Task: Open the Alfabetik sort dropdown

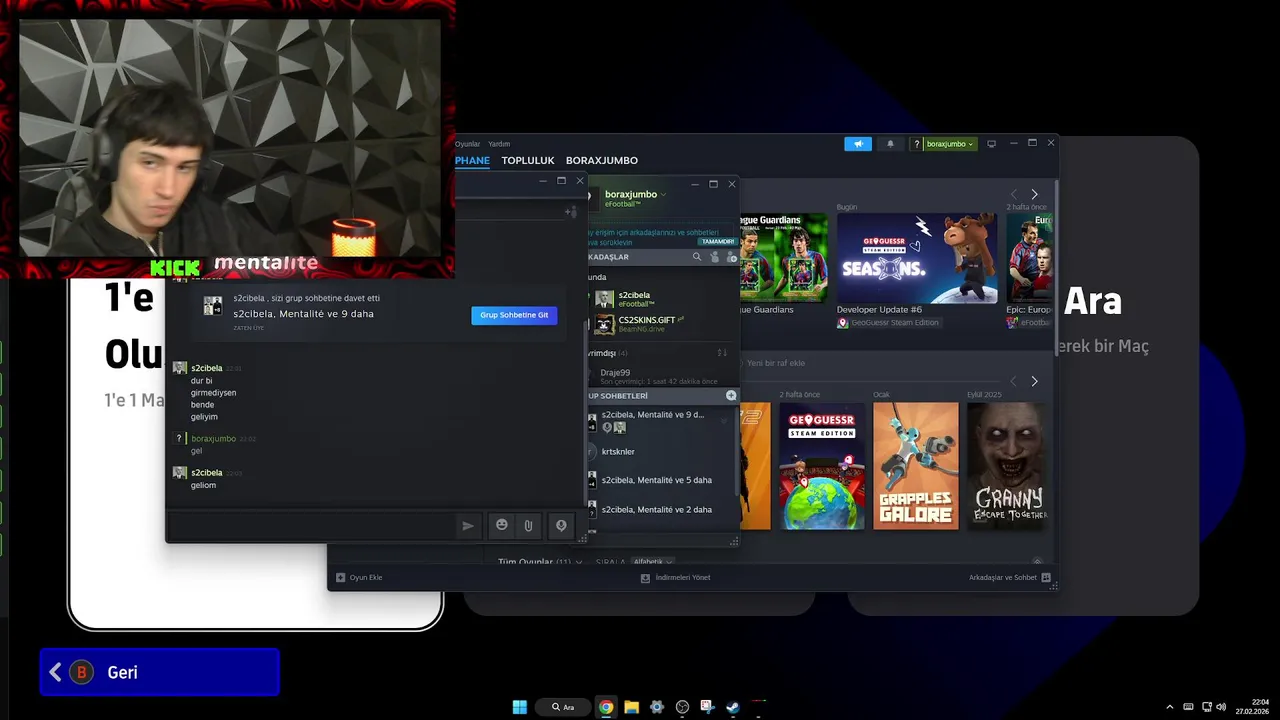Action: coord(653,562)
